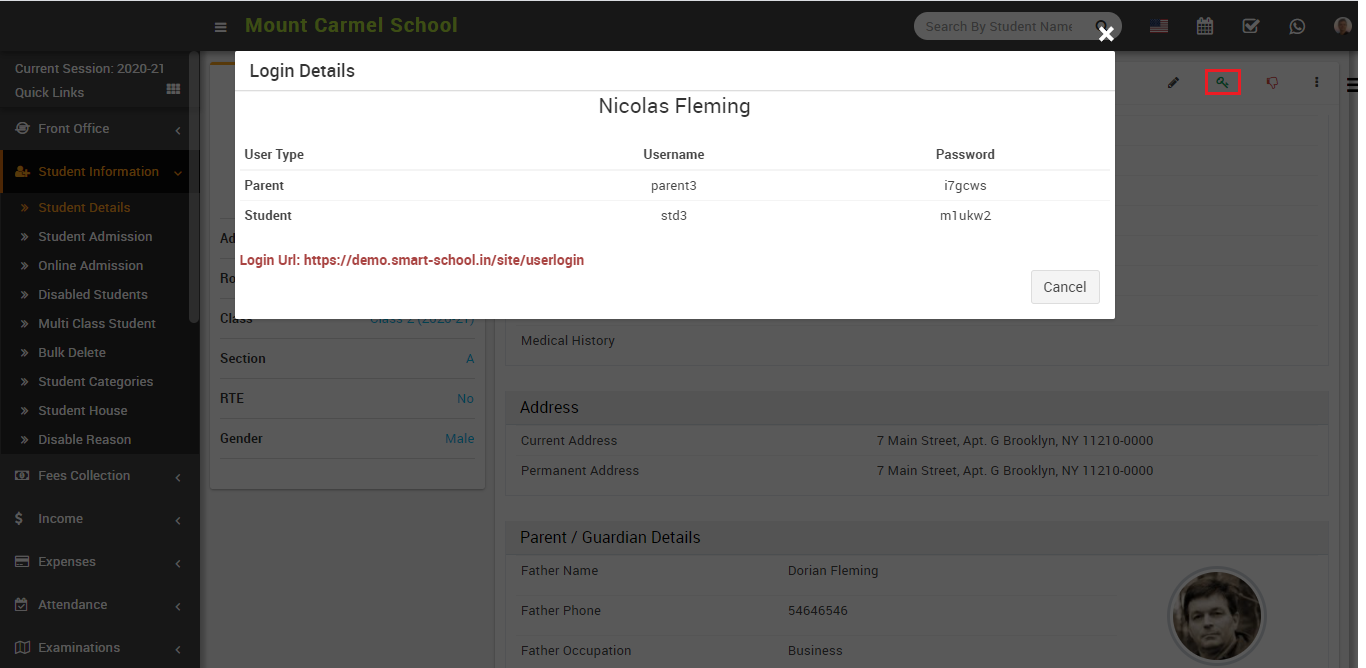
Task: Toggle sidebar with hamburger menu icon
Action: point(220,27)
